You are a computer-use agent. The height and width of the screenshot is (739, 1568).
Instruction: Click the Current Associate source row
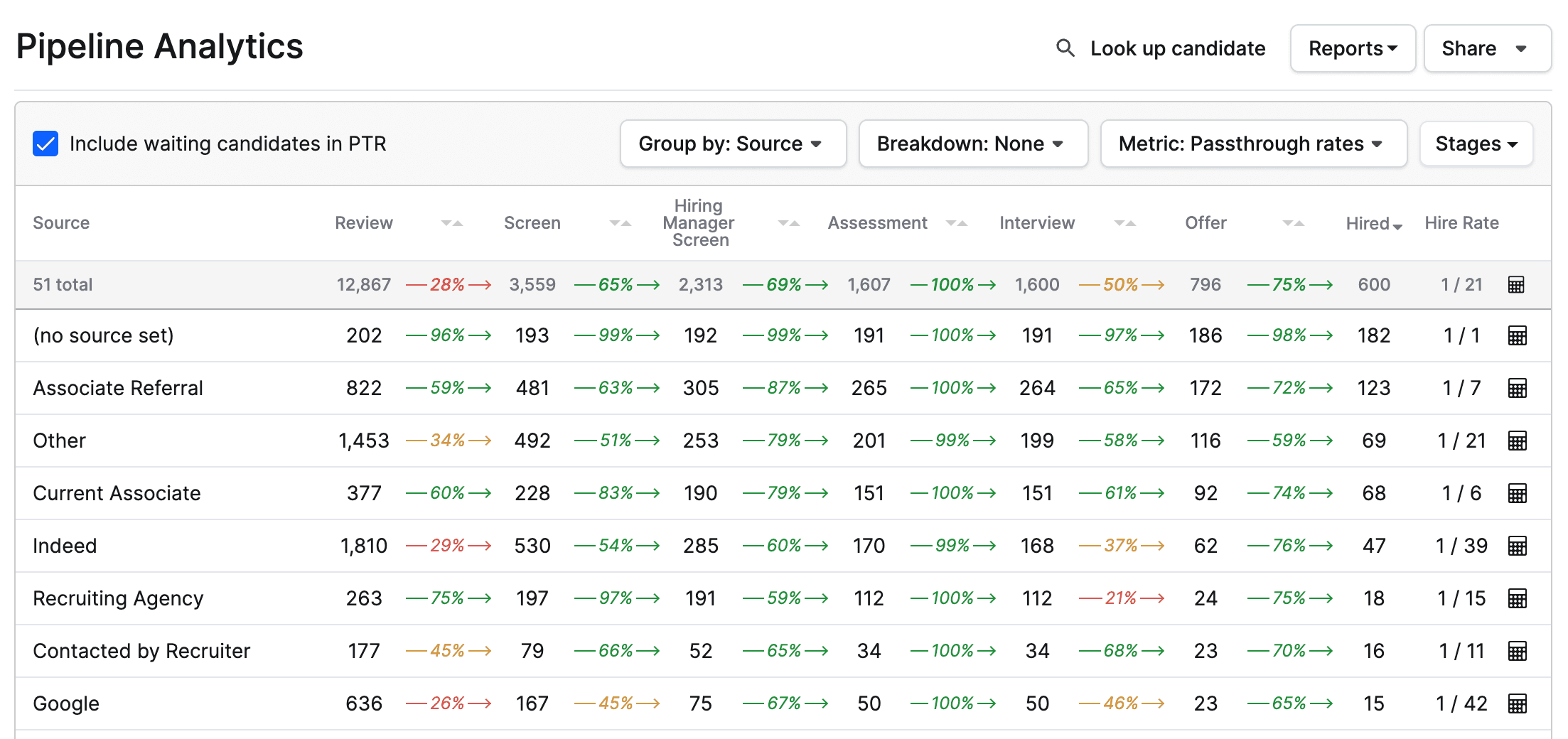pos(117,493)
